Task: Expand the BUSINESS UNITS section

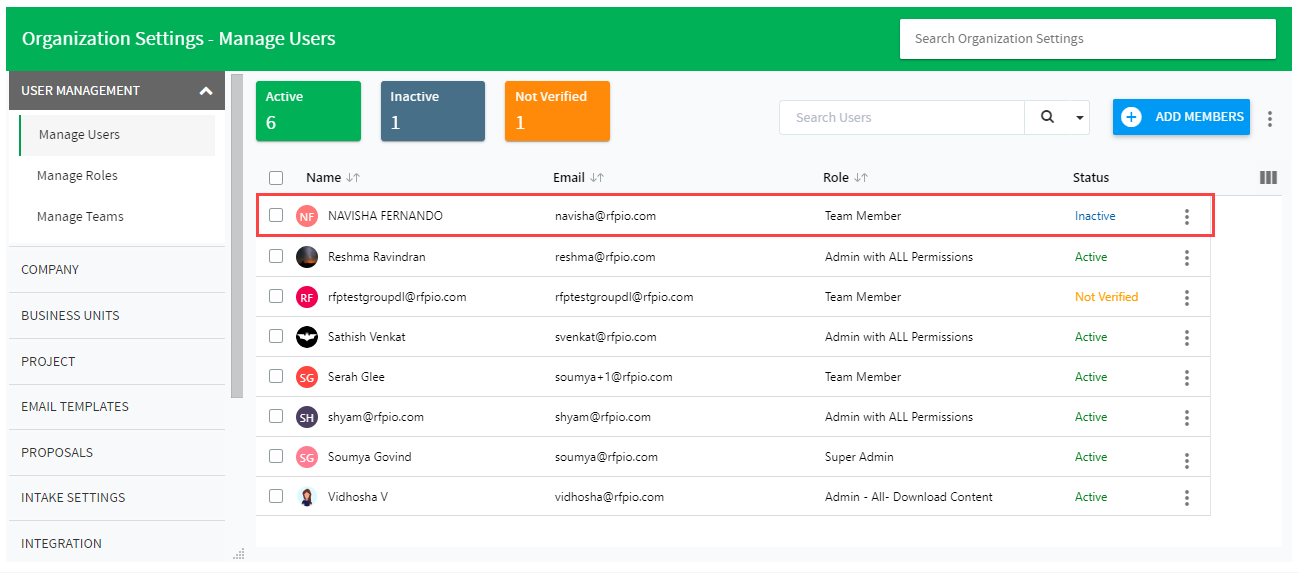Action: pos(117,316)
